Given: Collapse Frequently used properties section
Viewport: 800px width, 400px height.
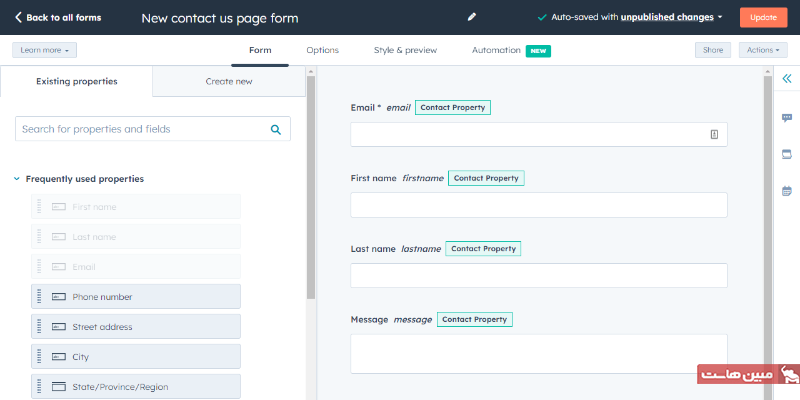Looking at the screenshot, I should 16,179.
